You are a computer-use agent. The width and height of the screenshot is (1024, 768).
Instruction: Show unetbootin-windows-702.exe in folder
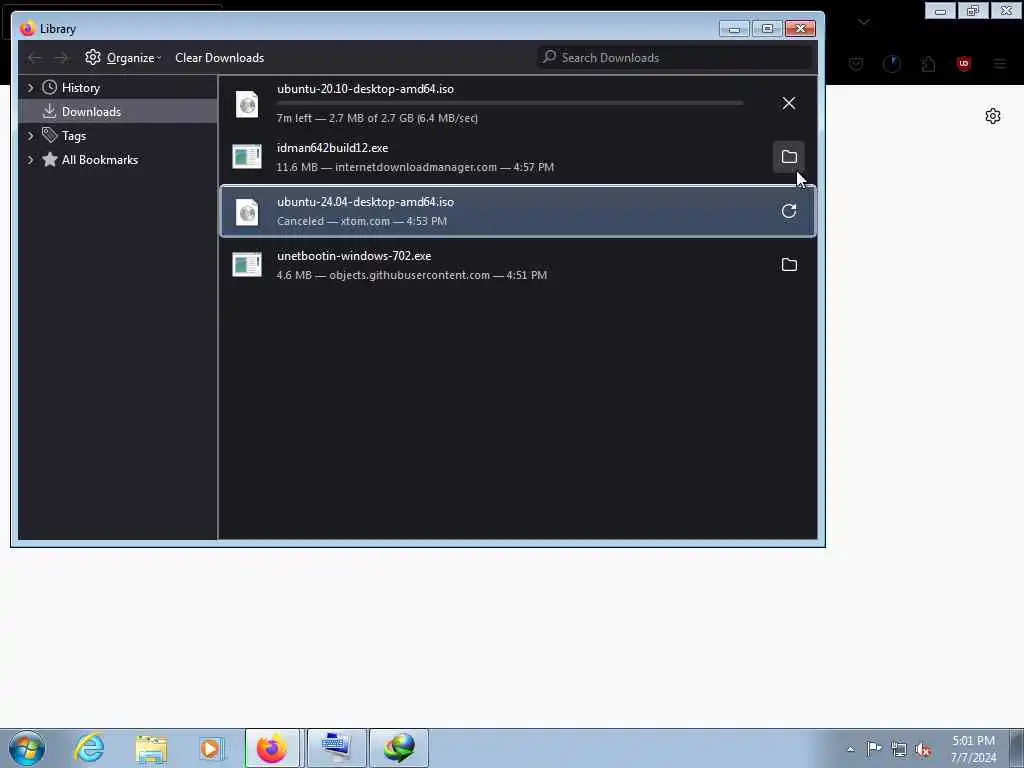788,264
